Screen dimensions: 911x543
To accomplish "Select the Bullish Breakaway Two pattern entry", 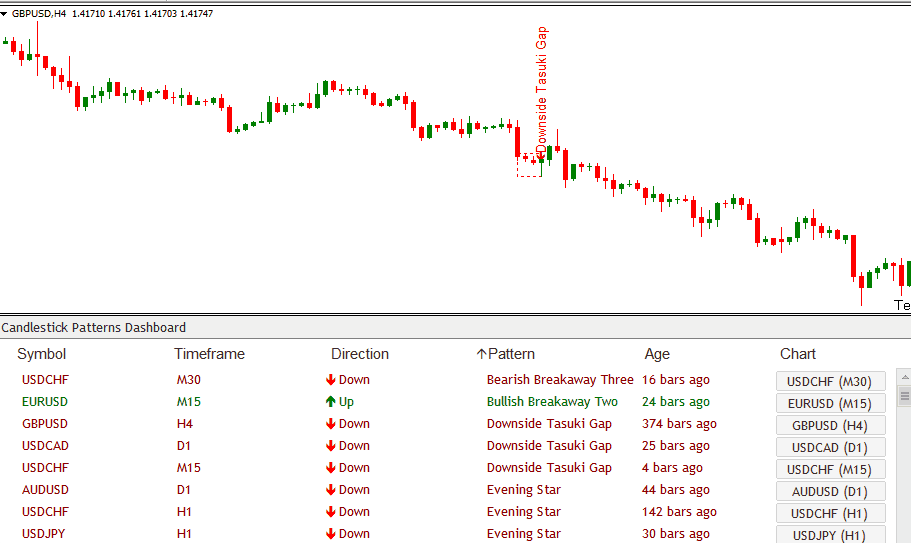I will (552, 402).
